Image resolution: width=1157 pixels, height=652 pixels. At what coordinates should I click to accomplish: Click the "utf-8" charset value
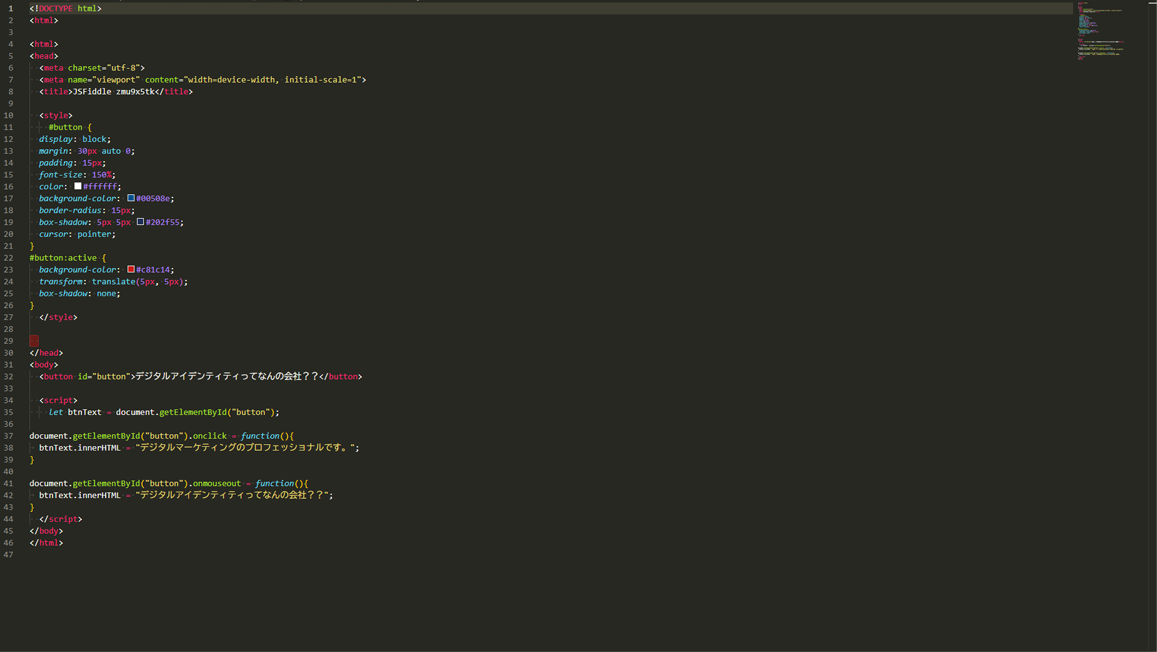123,68
